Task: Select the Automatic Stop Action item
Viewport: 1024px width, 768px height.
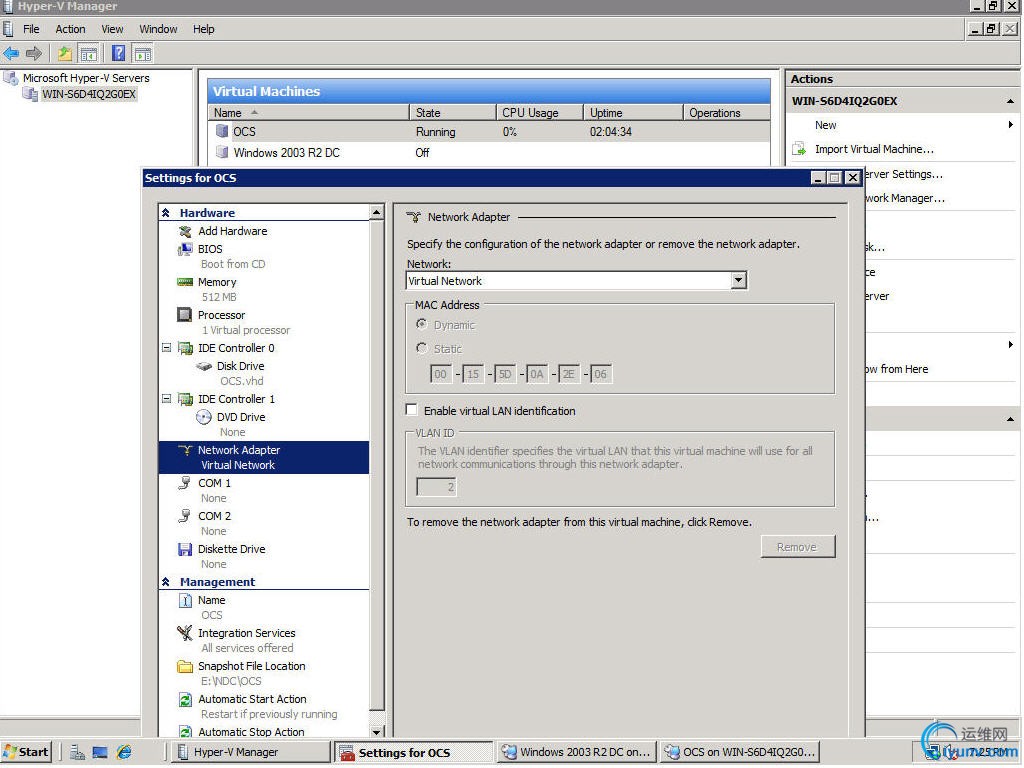Action: (x=251, y=732)
